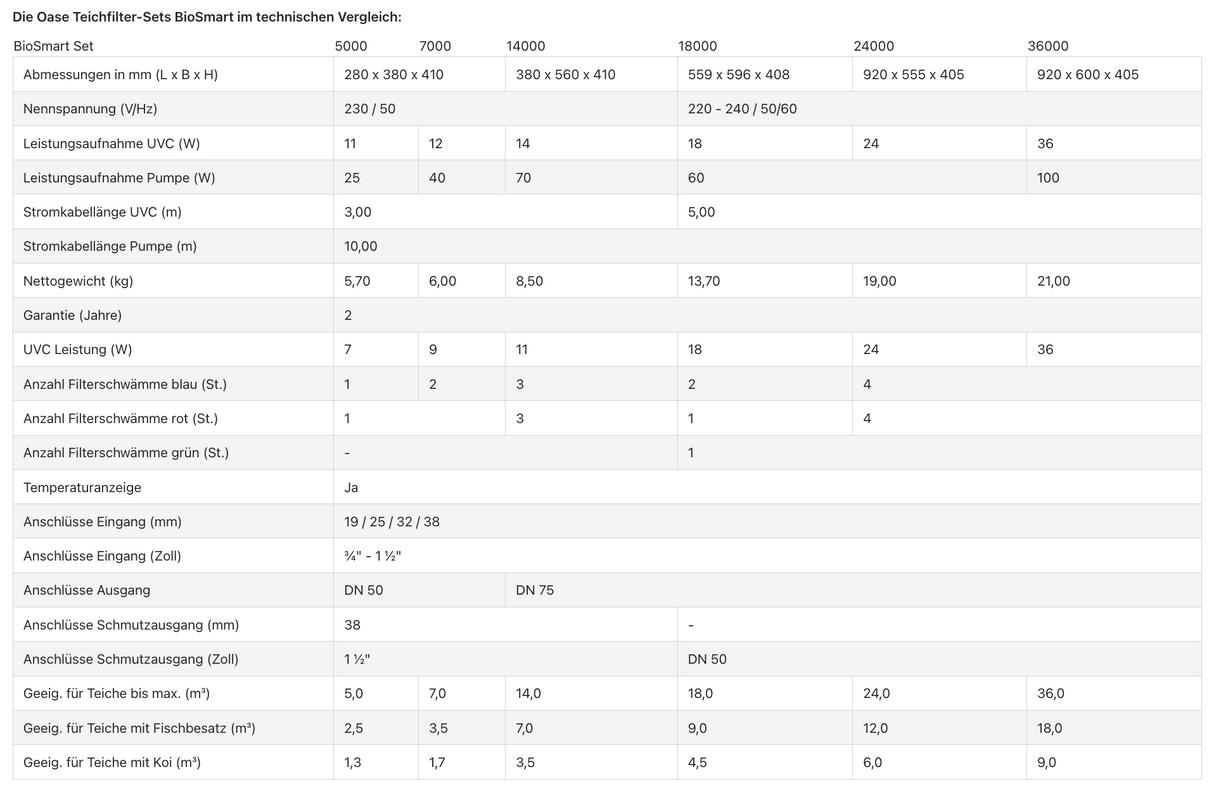Screen dimensions: 1214x793
Task: Click the 5000 column header
Action: point(350,46)
